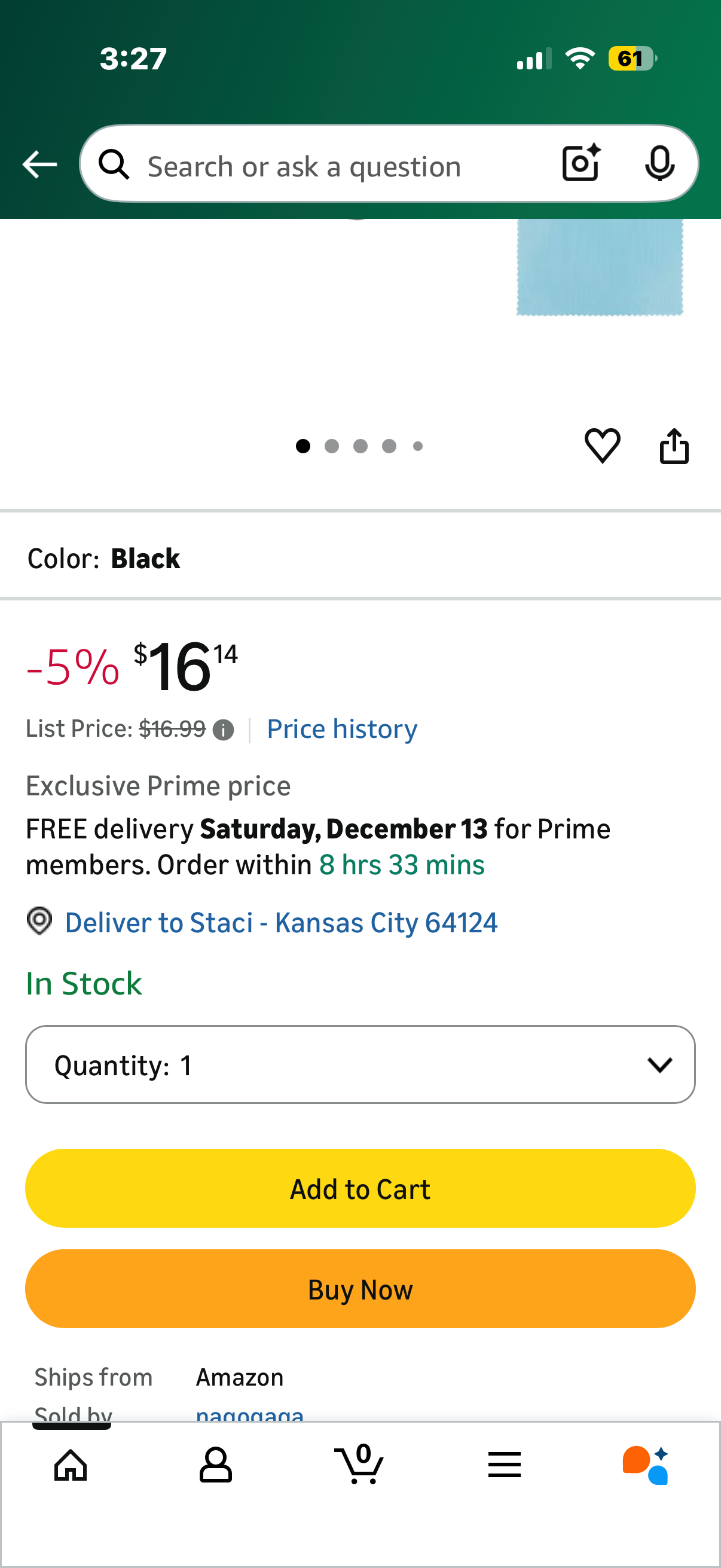The height and width of the screenshot is (1568, 721).
Task: Tap the back arrow icon
Action: 39,165
